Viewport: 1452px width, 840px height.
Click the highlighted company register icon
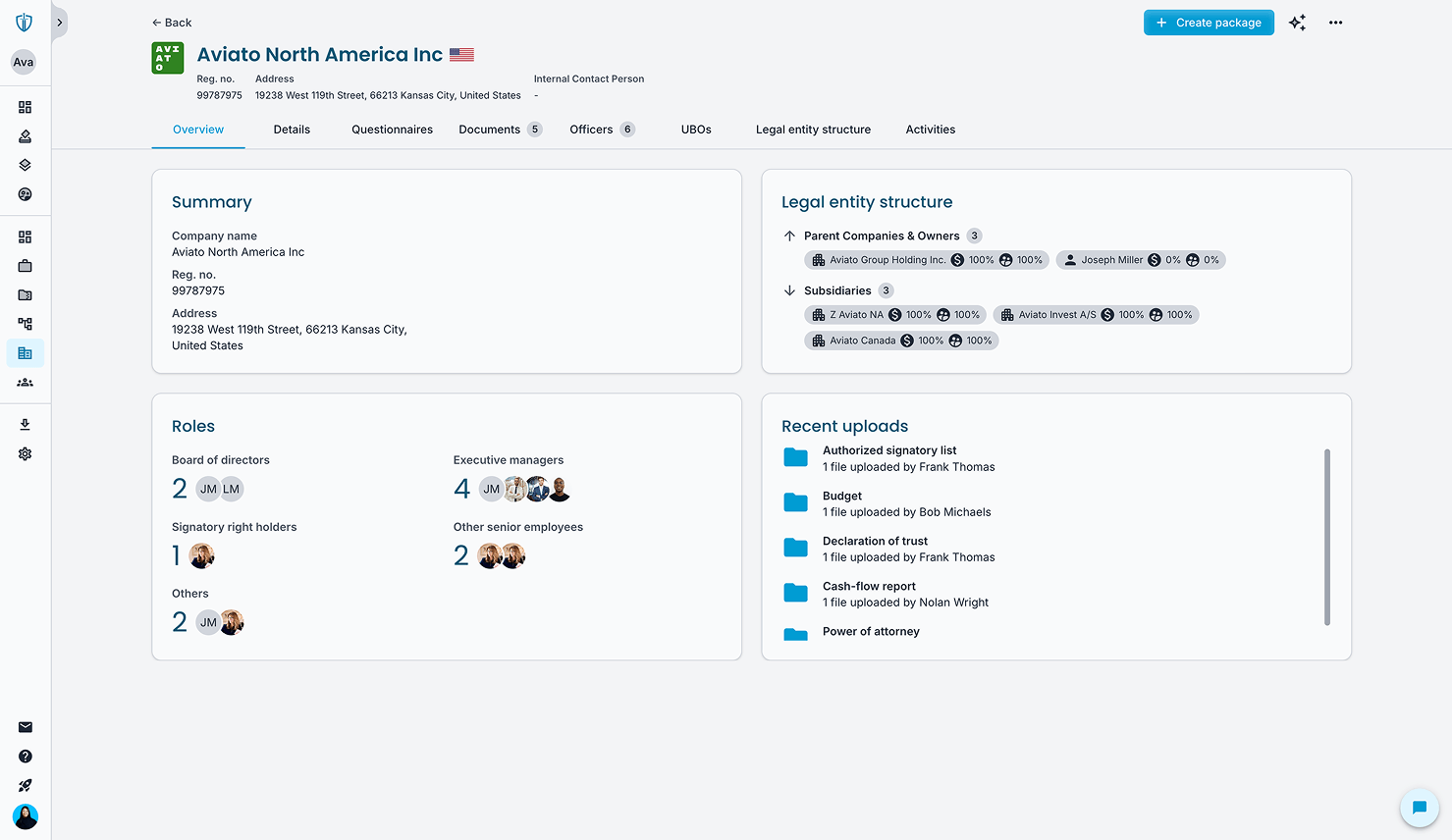click(25, 353)
